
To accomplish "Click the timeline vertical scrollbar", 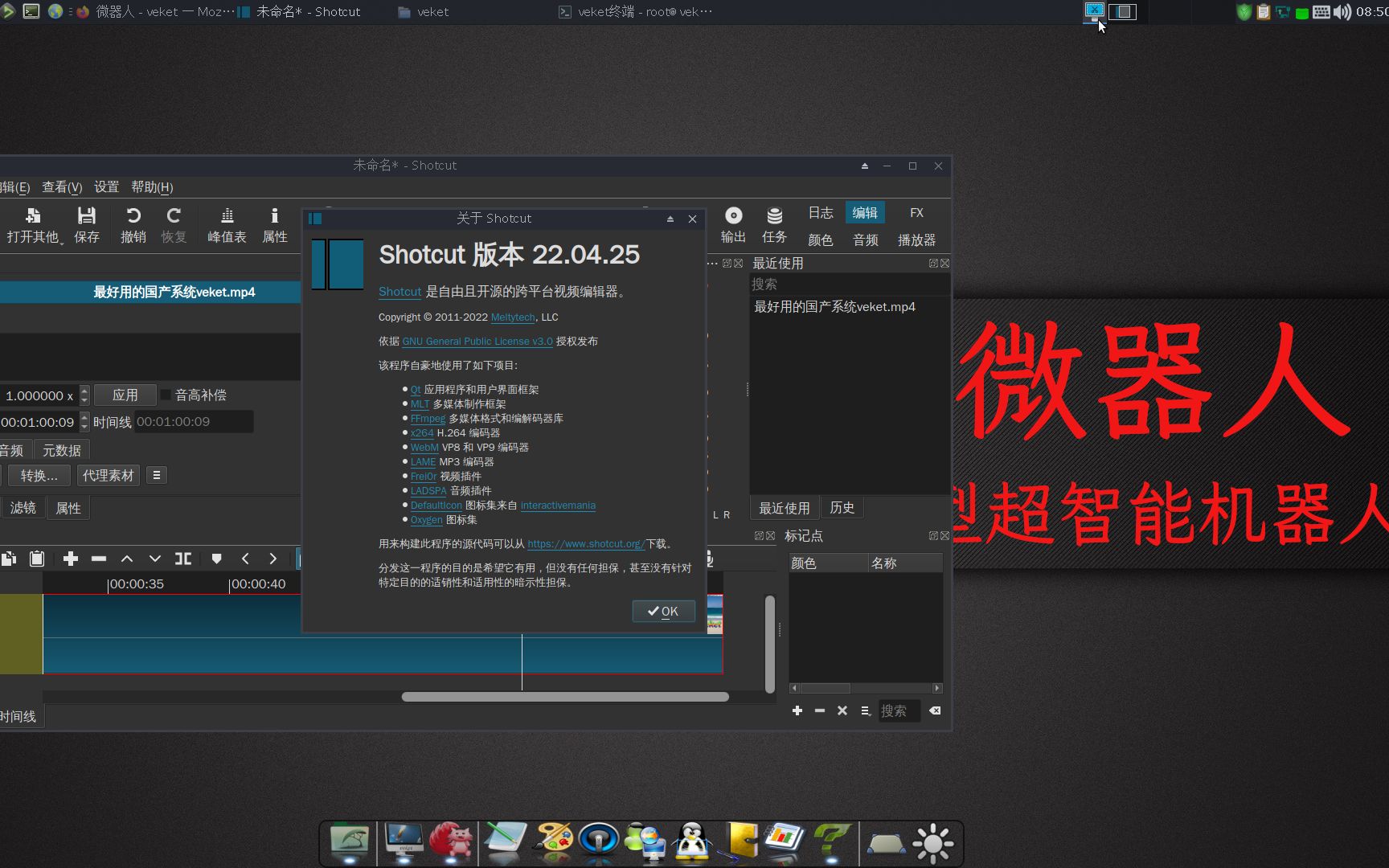I will (769, 643).
